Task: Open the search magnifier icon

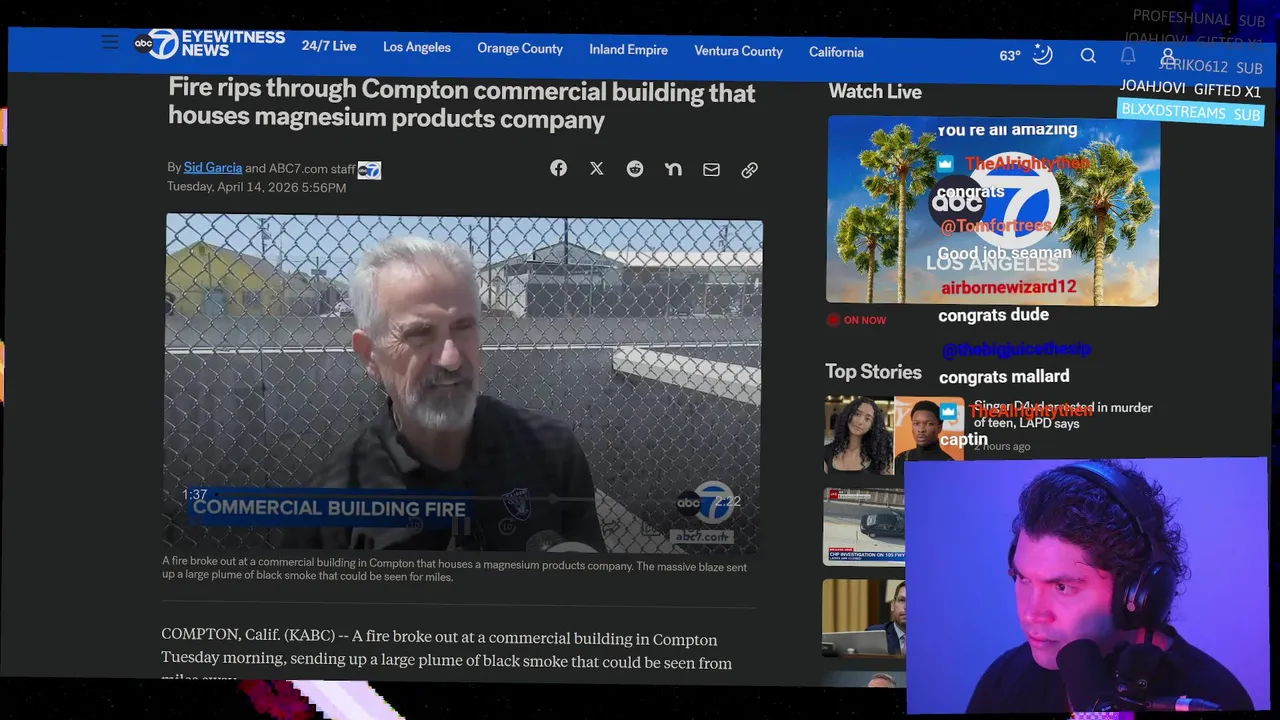Action: point(1088,56)
